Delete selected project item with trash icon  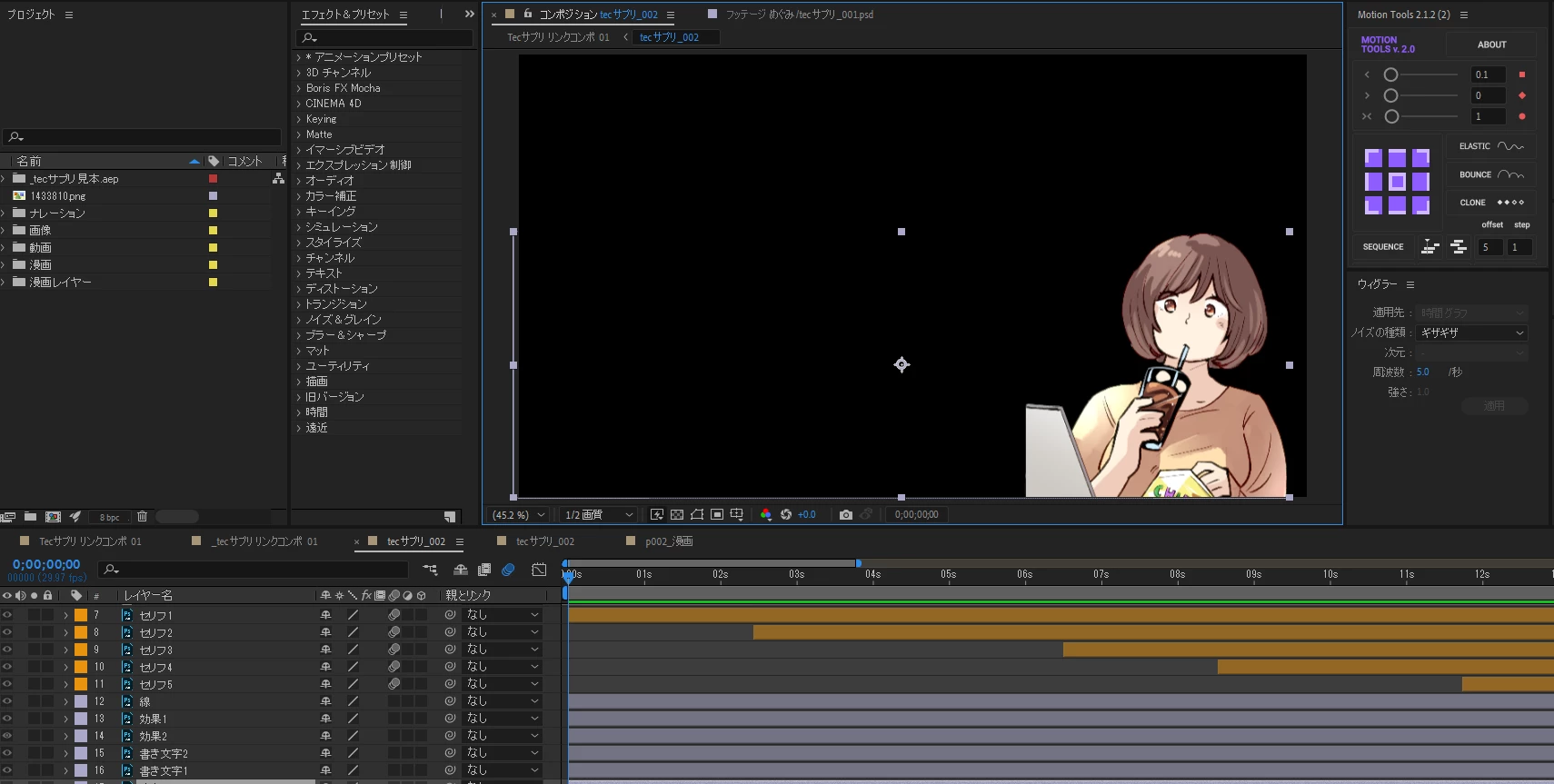coord(142,517)
